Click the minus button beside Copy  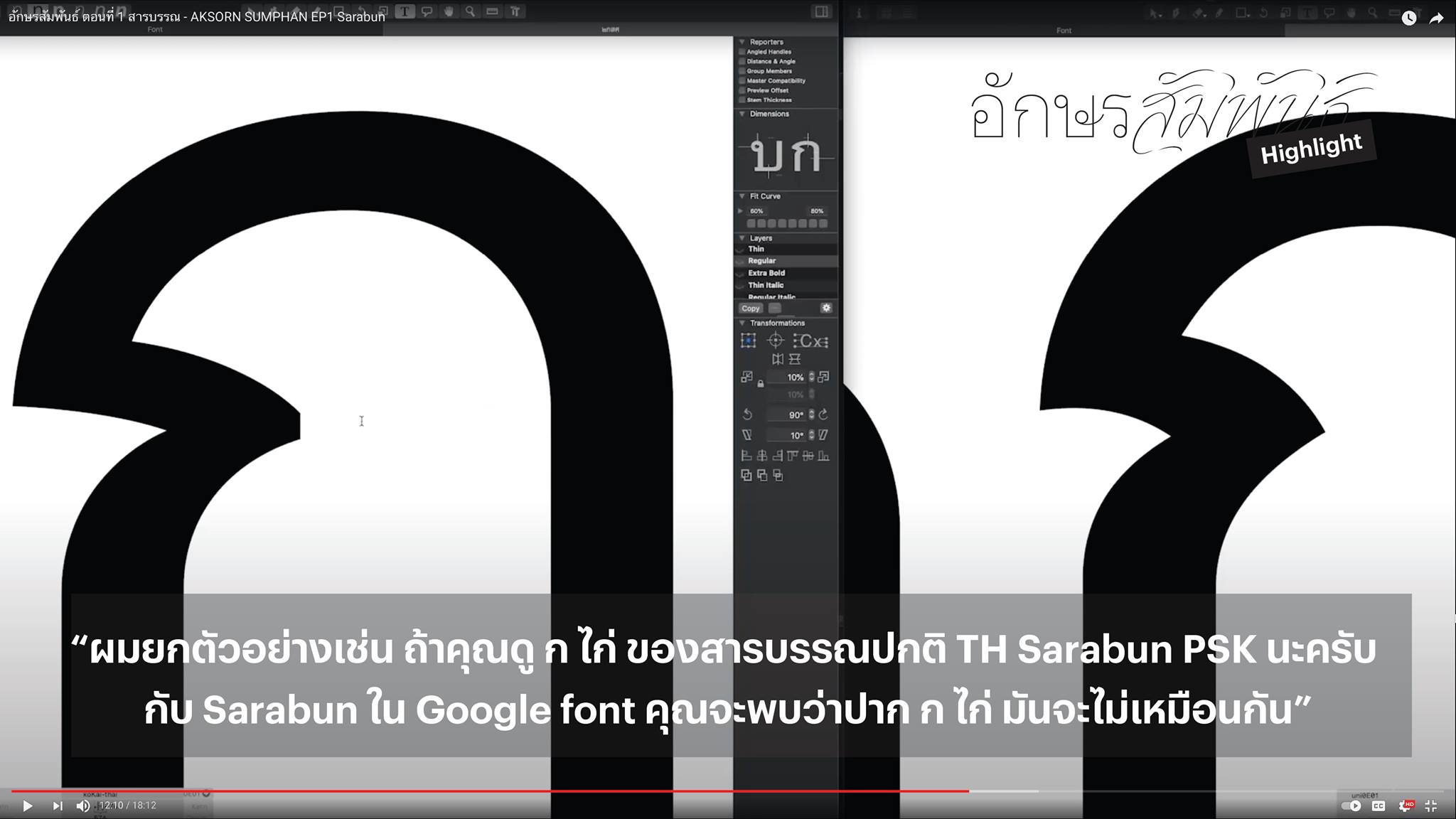(x=775, y=309)
